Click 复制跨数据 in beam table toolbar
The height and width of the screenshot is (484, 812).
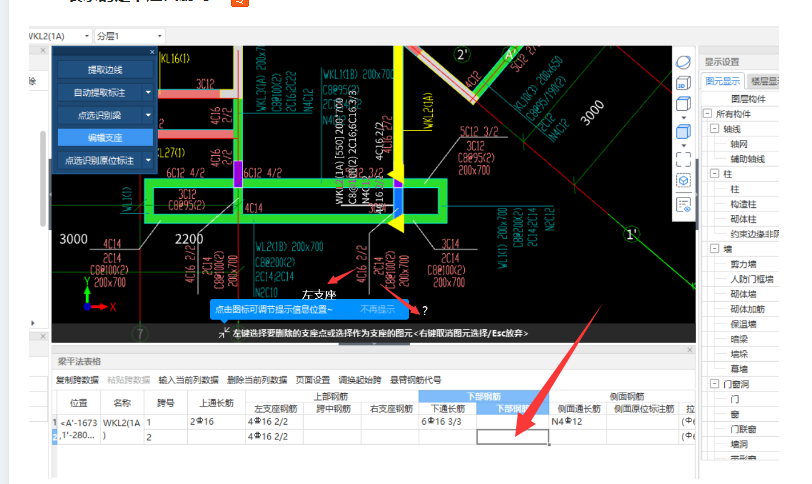point(77,380)
